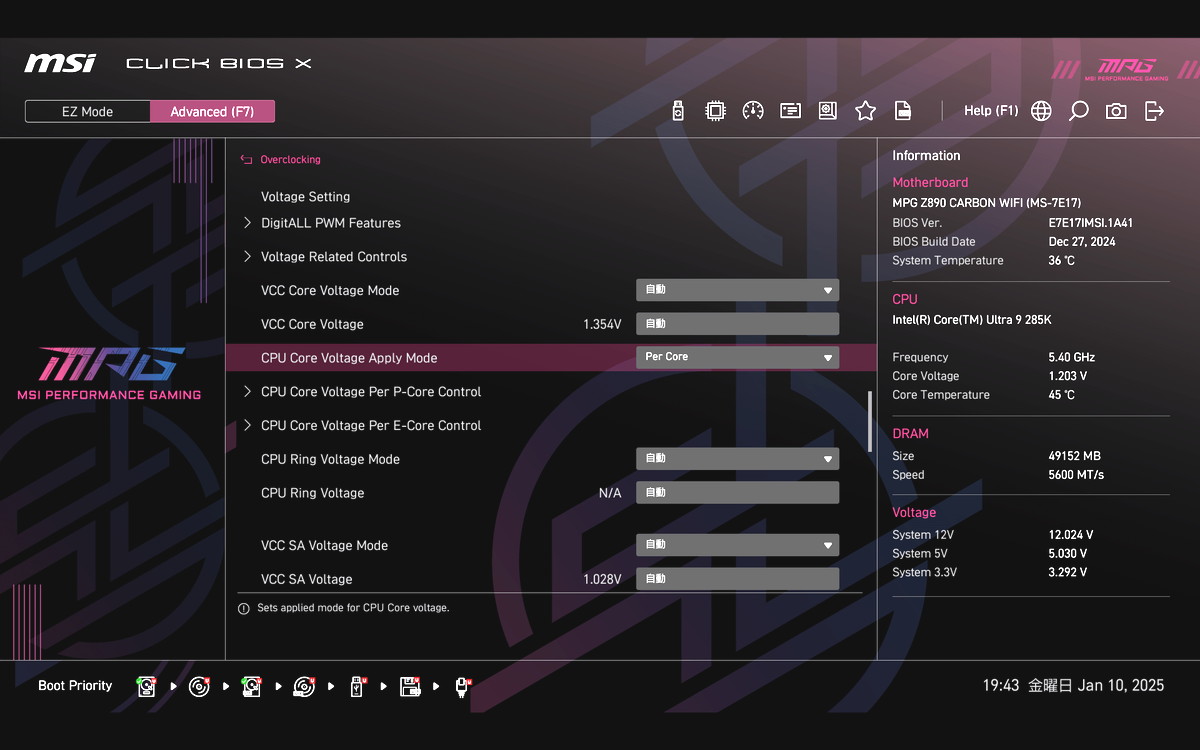Expand CPU Core Voltage Per P-Core Control
Screen dimensions: 1200x750
[x=371, y=392]
